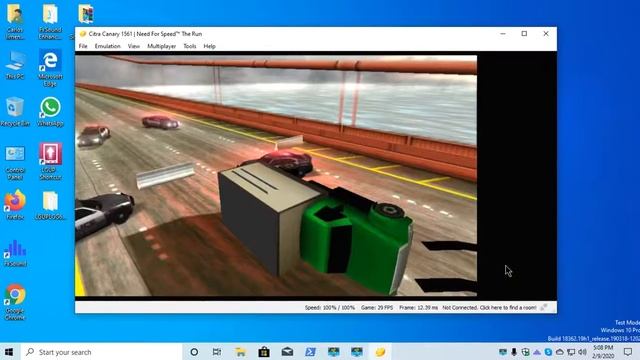Click the 'Frame: 12.39 ms' status text

coord(418,307)
